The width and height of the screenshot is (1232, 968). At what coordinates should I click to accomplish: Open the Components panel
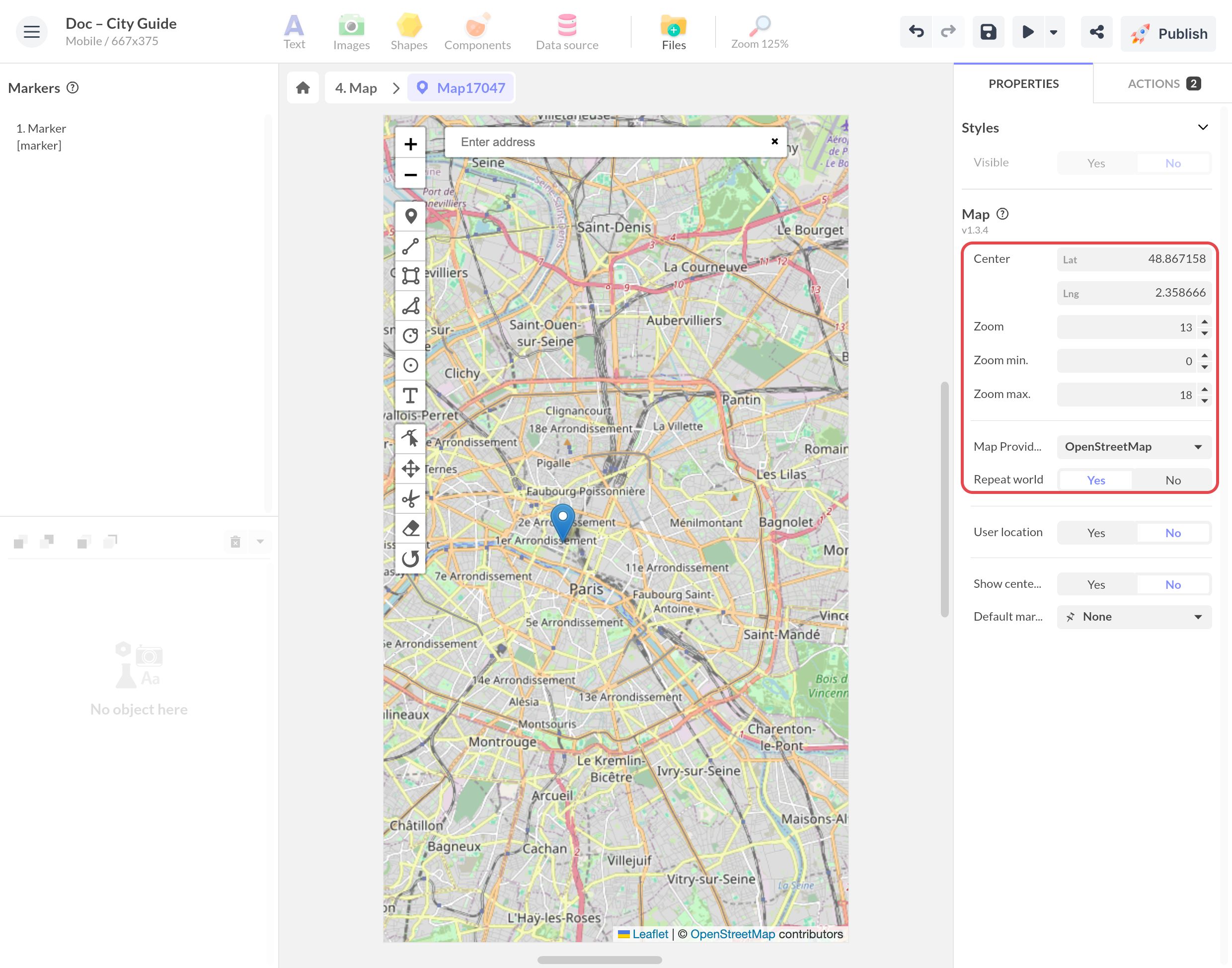(477, 32)
